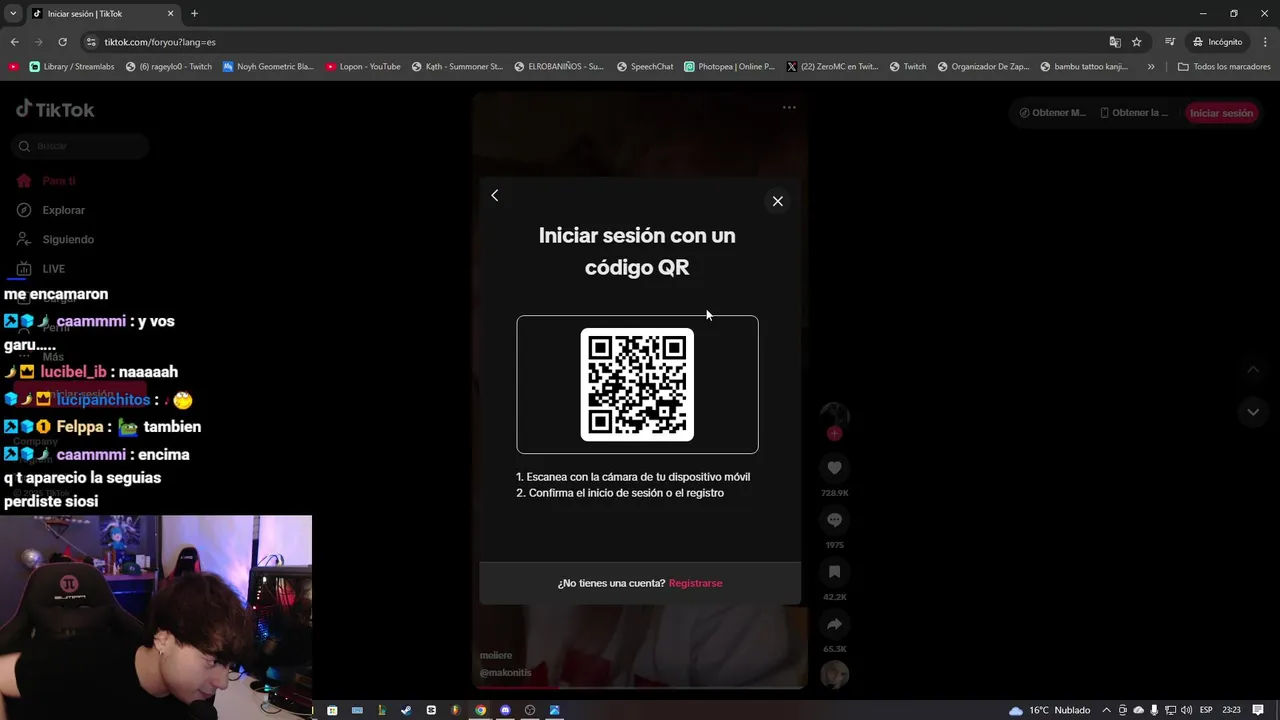Open the Library / Streamlabs bookmark
The width and height of the screenshot is (1280, 720).
point(72,67)
